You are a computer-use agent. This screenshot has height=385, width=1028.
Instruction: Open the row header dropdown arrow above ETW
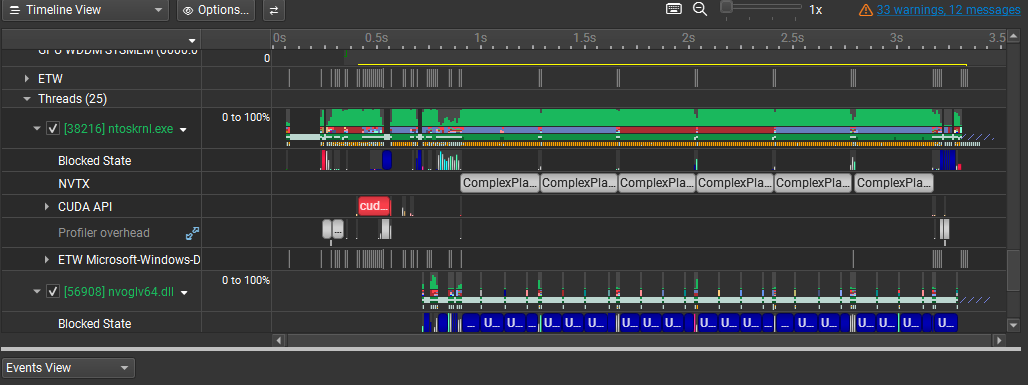pyautogui.click(x=191, y=41)
